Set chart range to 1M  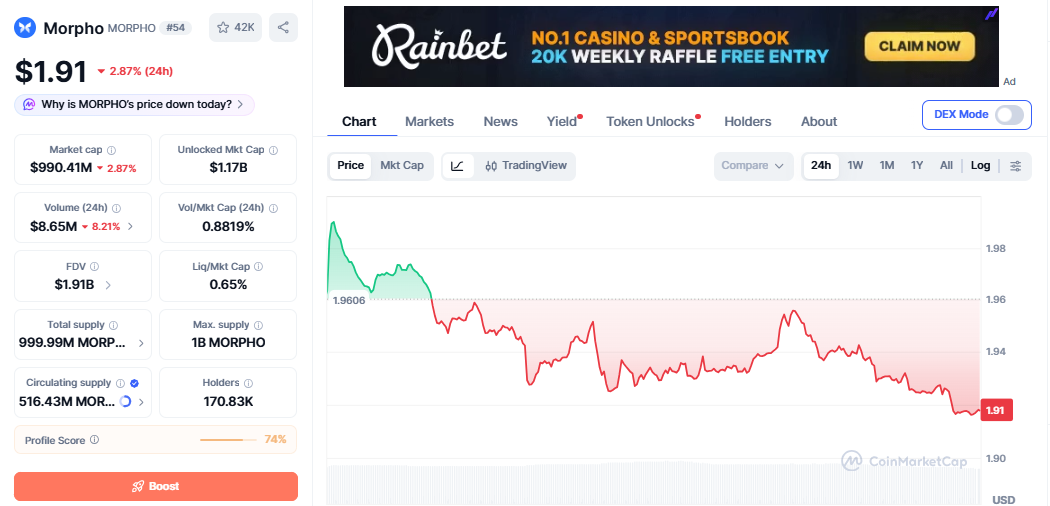887,165
